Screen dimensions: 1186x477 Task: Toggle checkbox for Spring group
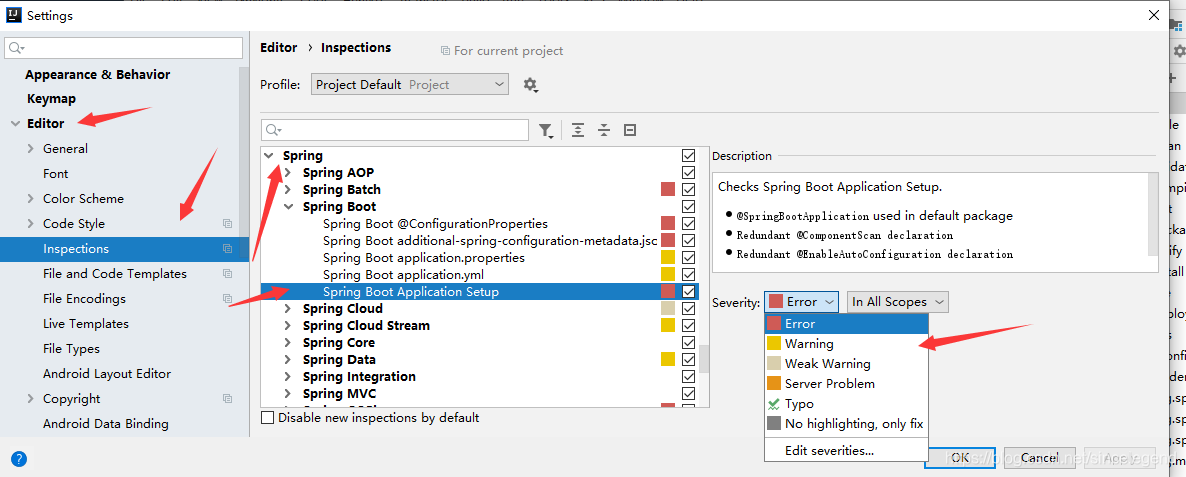pos(688,155)
